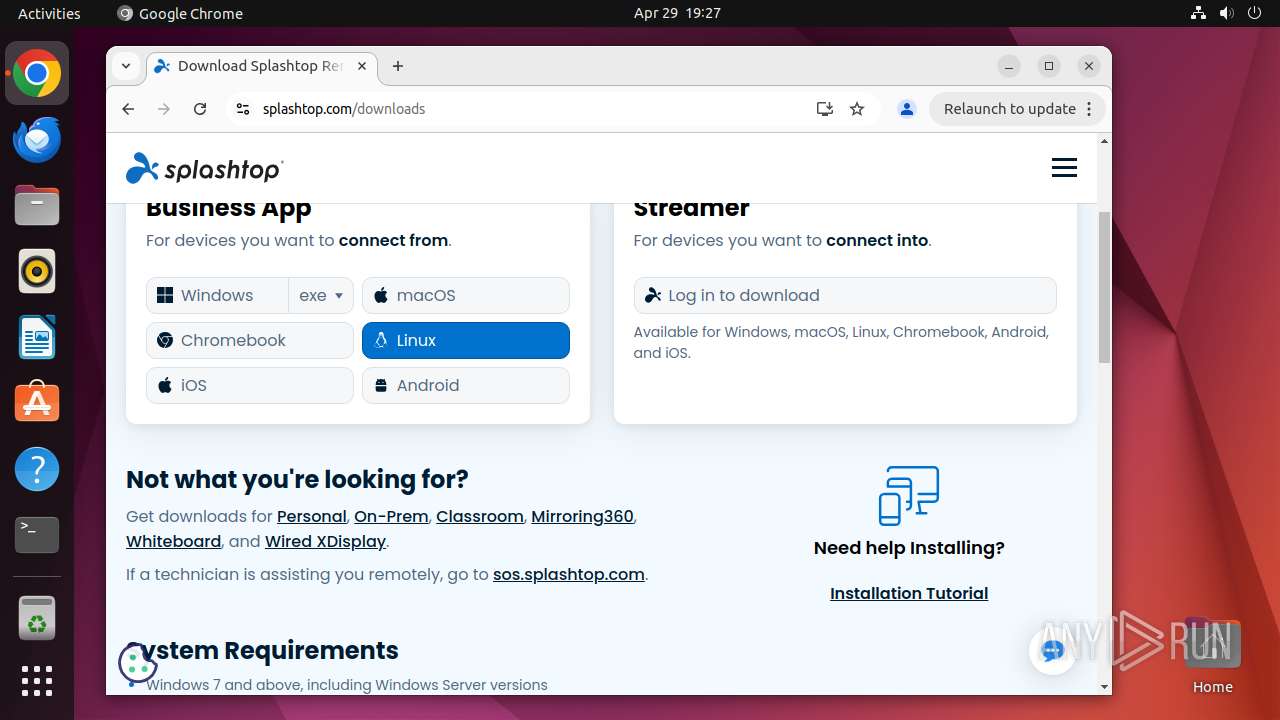Bookmark this page with the star icon

857,109
